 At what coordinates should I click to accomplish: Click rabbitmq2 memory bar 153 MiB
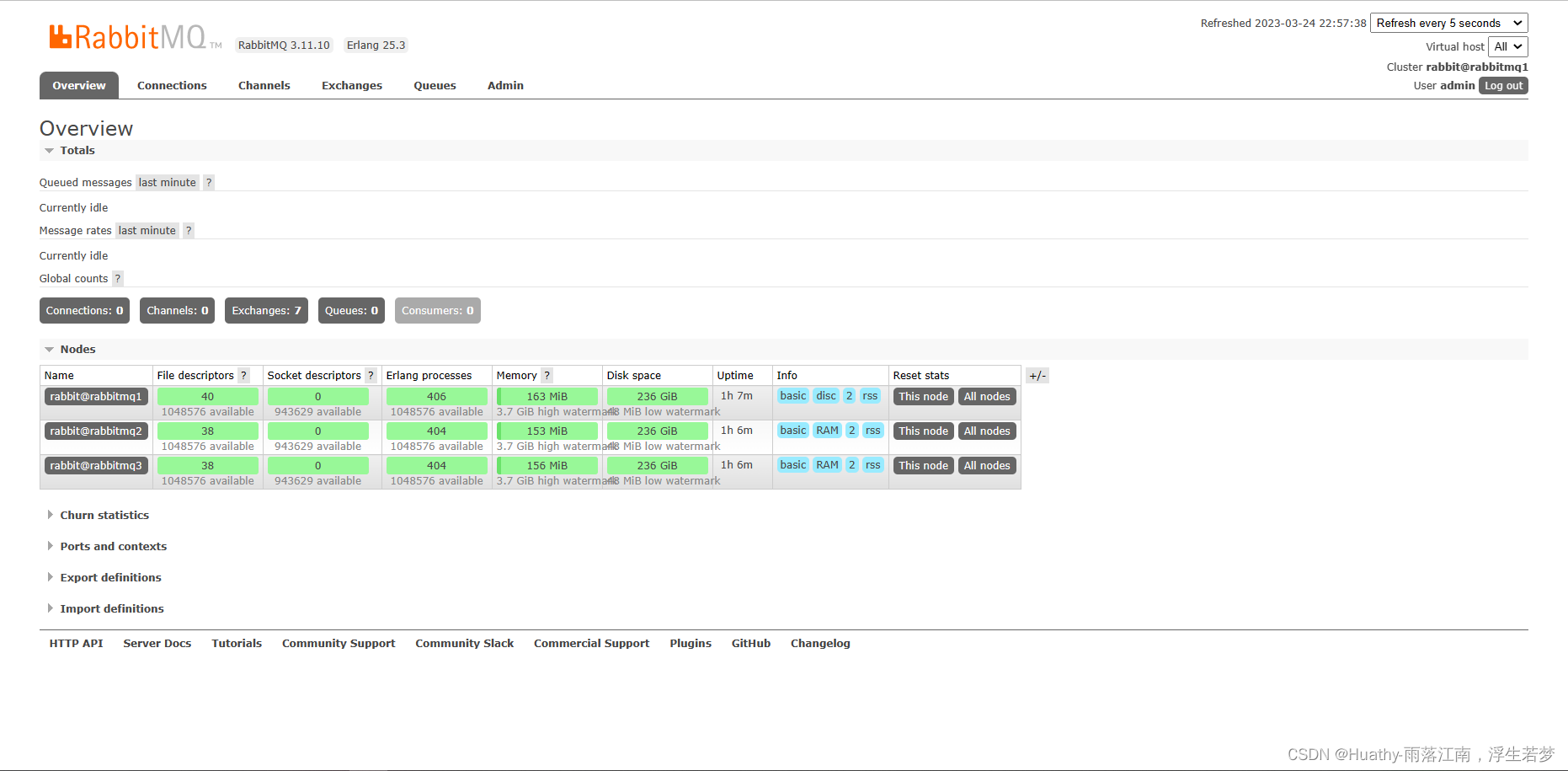547,431
